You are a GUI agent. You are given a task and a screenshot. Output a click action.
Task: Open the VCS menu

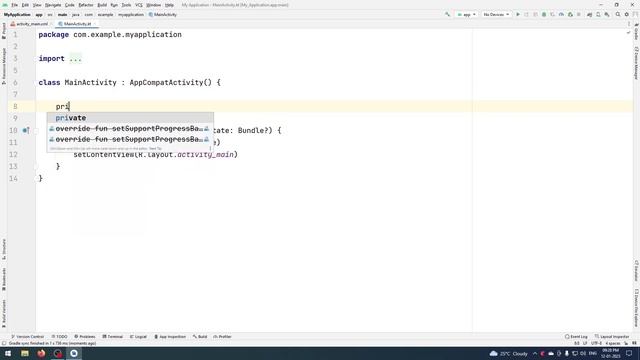pyautogui.click(x=139, y=5)
